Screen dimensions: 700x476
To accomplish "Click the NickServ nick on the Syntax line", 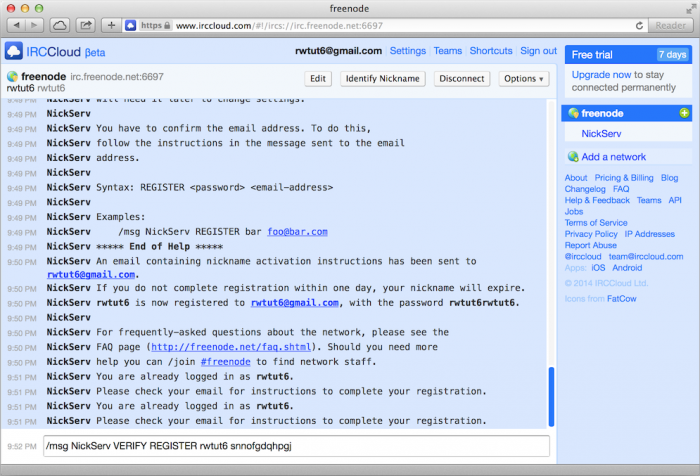I will tap(69, 188).
